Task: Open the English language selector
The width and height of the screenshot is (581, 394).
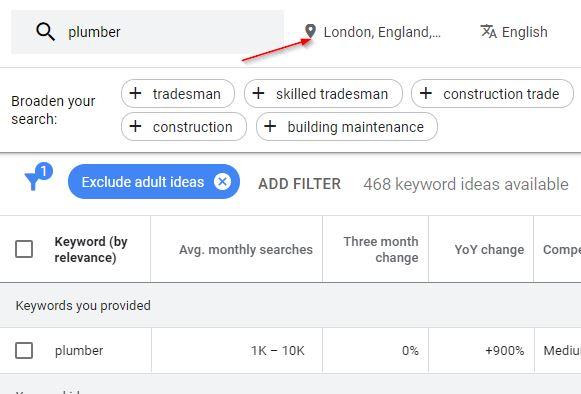Action: pyautogui.click(x=514, y=32)
